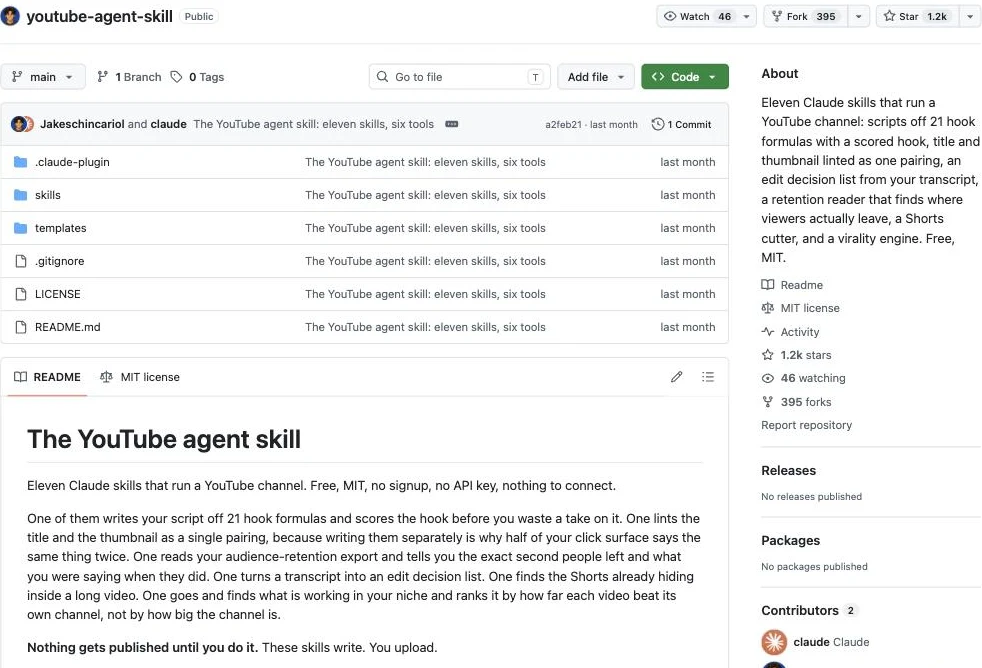The width and height of the screenshot is (982, 668).
Task: Open the latest commit message link
Action: 313,124
